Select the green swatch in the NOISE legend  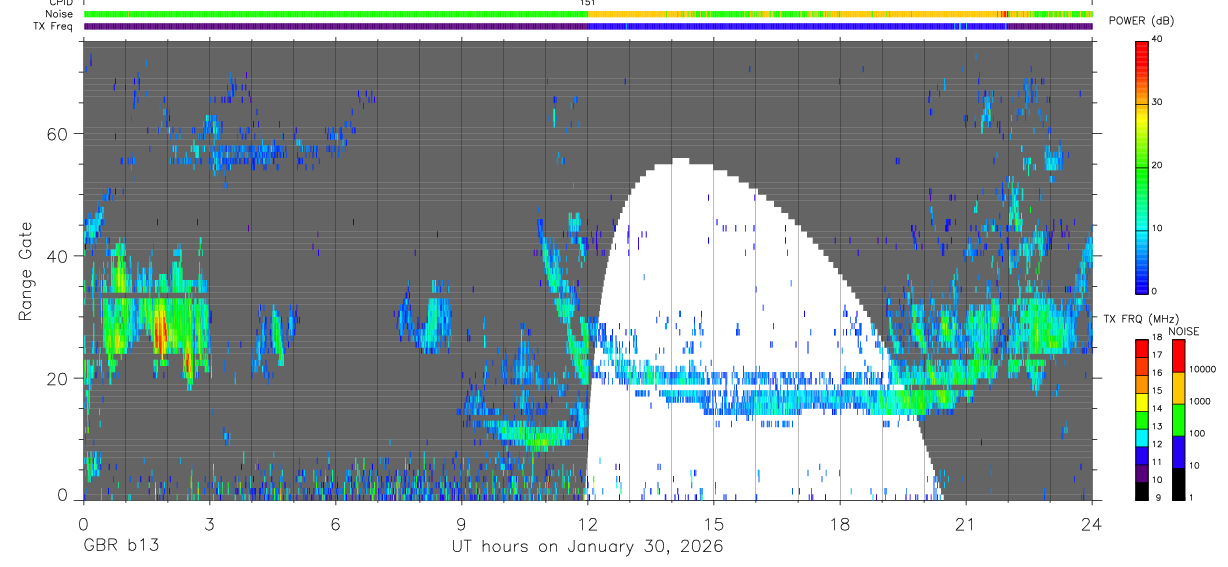click(1179, 420)
